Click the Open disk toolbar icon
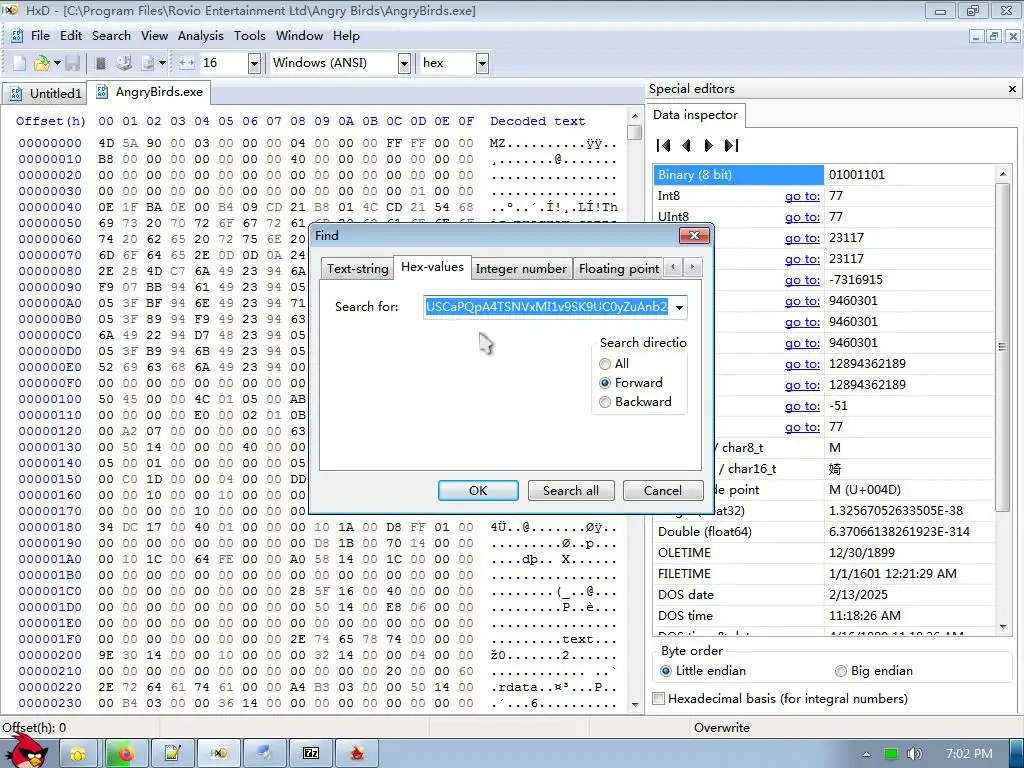Screen dimensions: 1024x768 [124, 63]
